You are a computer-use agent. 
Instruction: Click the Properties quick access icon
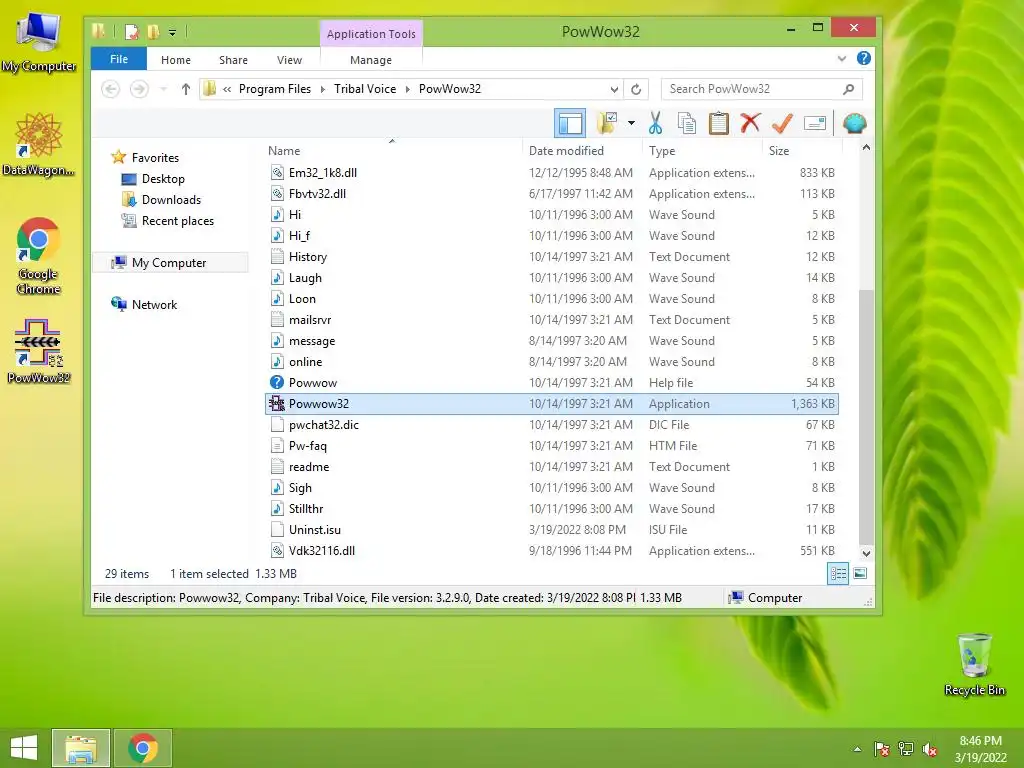click(133, 31)
